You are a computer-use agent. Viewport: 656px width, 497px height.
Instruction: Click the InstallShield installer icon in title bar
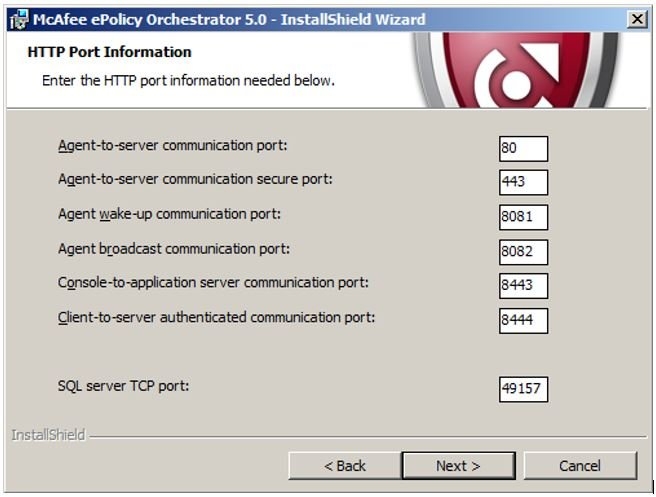pos(17,19)
